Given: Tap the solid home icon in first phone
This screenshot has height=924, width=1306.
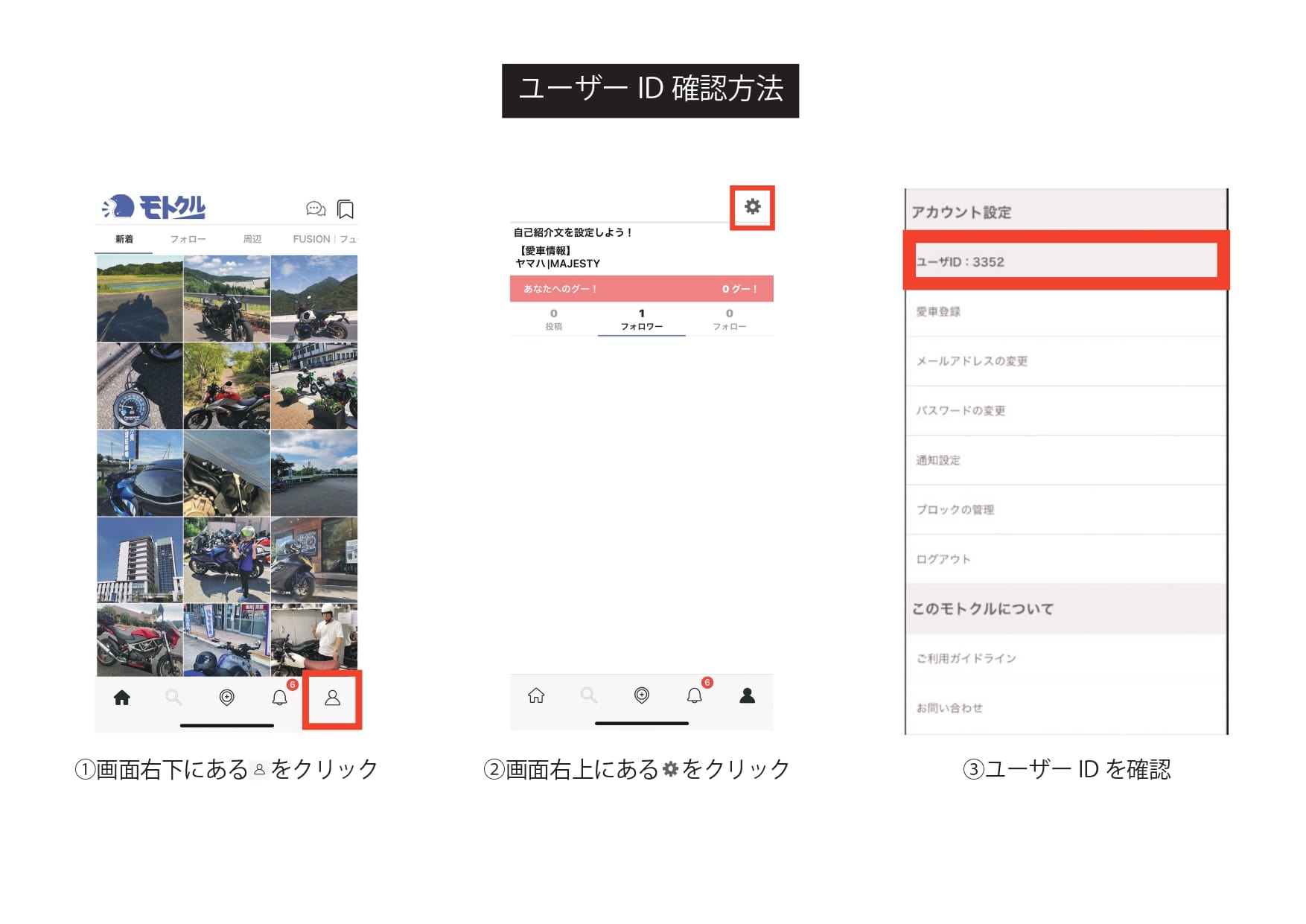Looking at the screenshot, I should point(122,698).
